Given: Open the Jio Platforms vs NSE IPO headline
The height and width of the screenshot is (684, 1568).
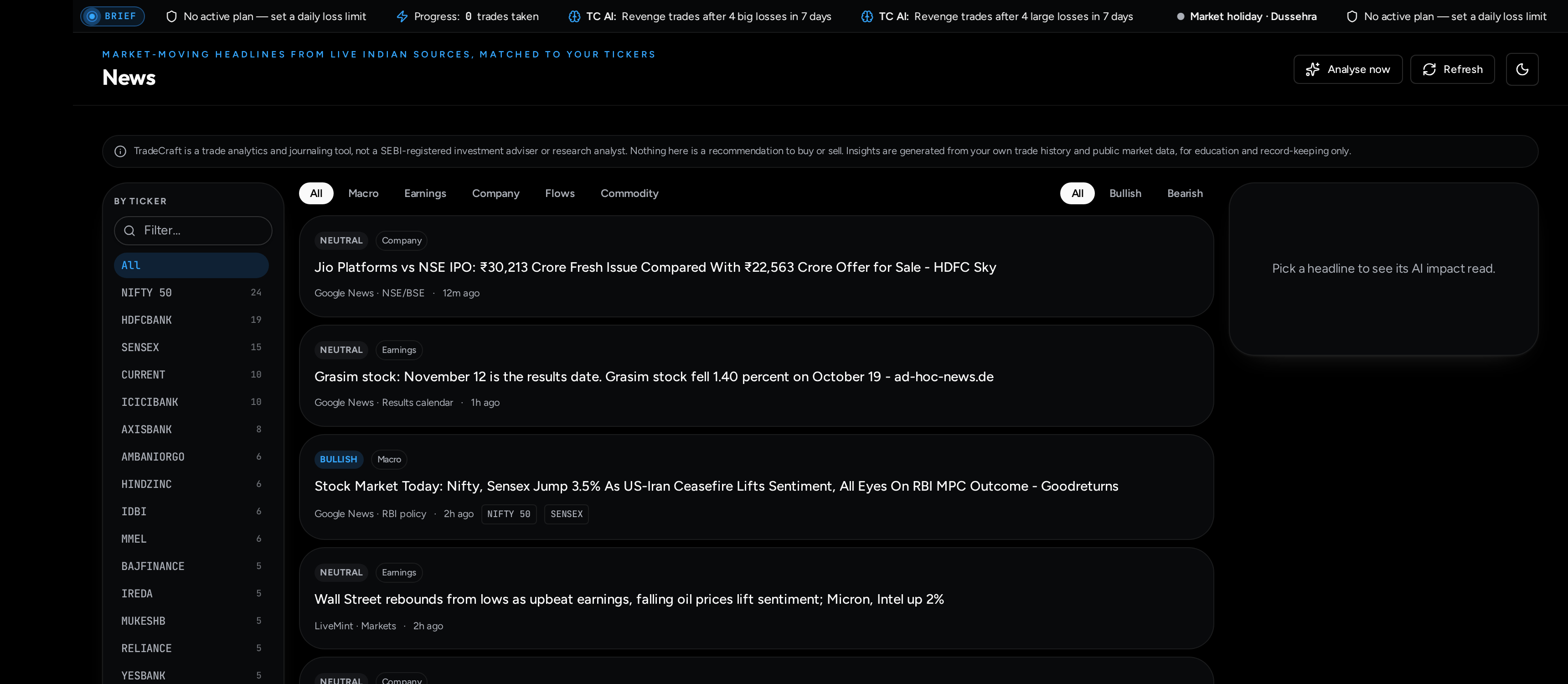Looking at the screenshot, I should point(655,267).
